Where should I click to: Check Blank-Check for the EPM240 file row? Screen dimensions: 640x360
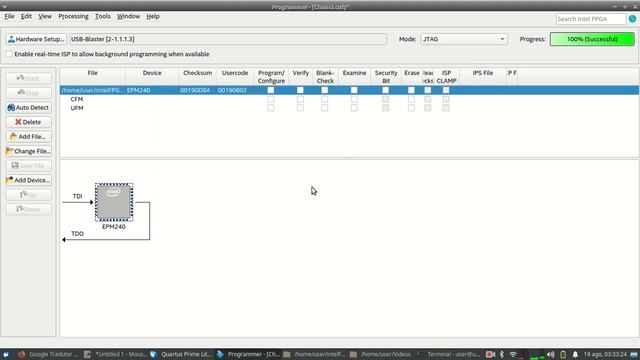[324, 90]
